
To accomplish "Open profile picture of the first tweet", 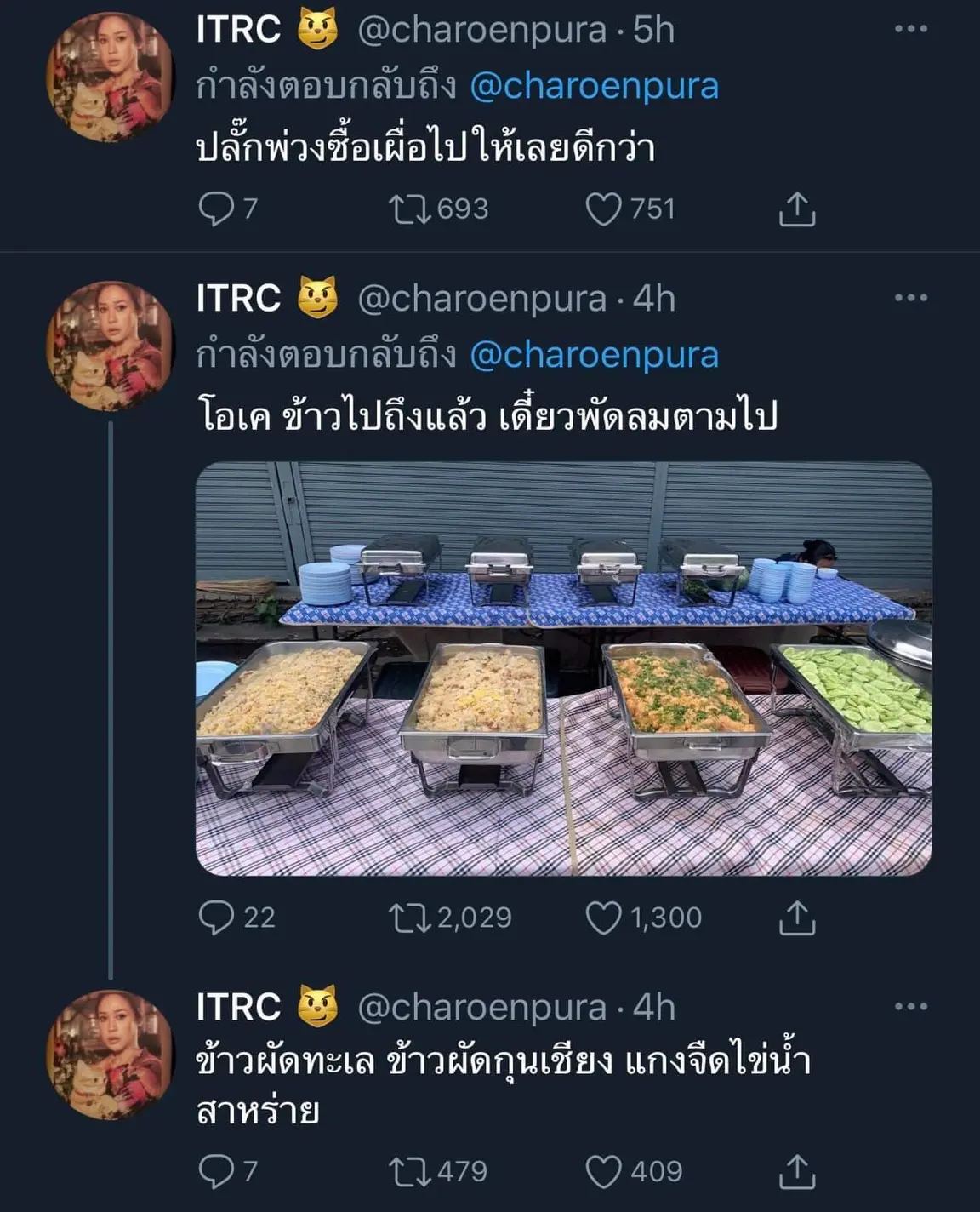I will coord(110,77).
